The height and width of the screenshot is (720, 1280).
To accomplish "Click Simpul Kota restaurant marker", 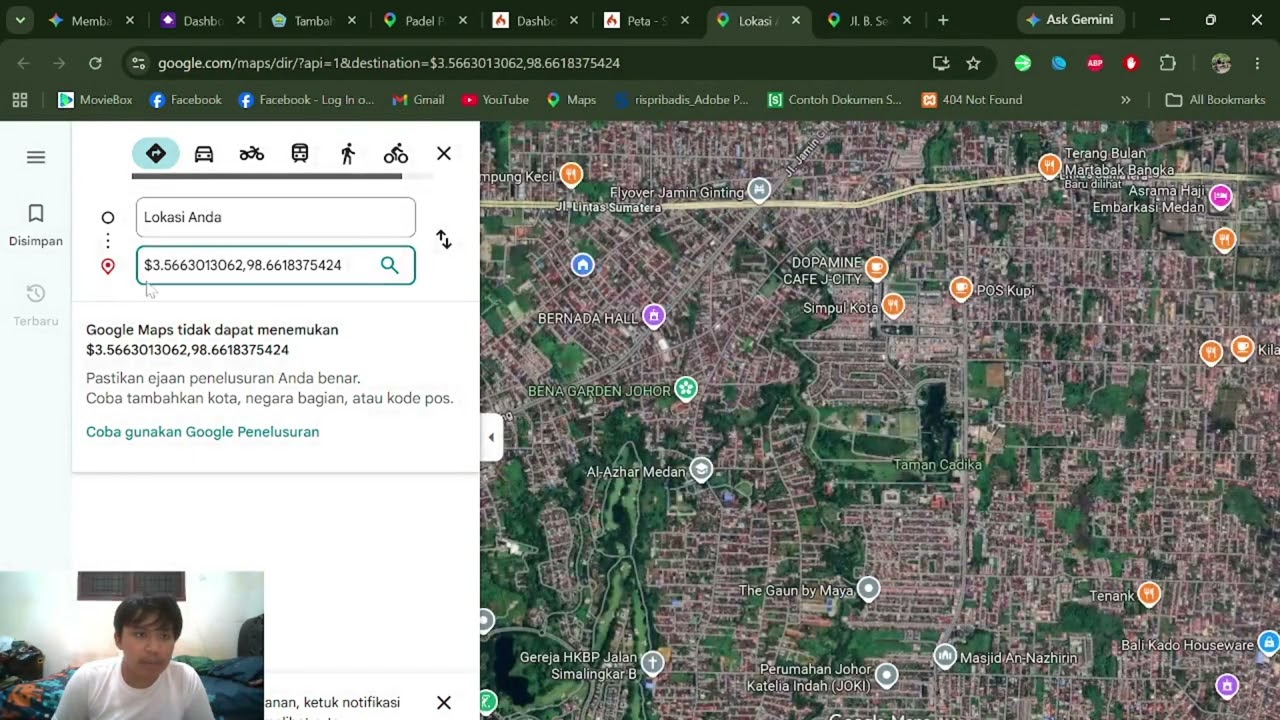I will pyautogui.click(x=893, y=305).
